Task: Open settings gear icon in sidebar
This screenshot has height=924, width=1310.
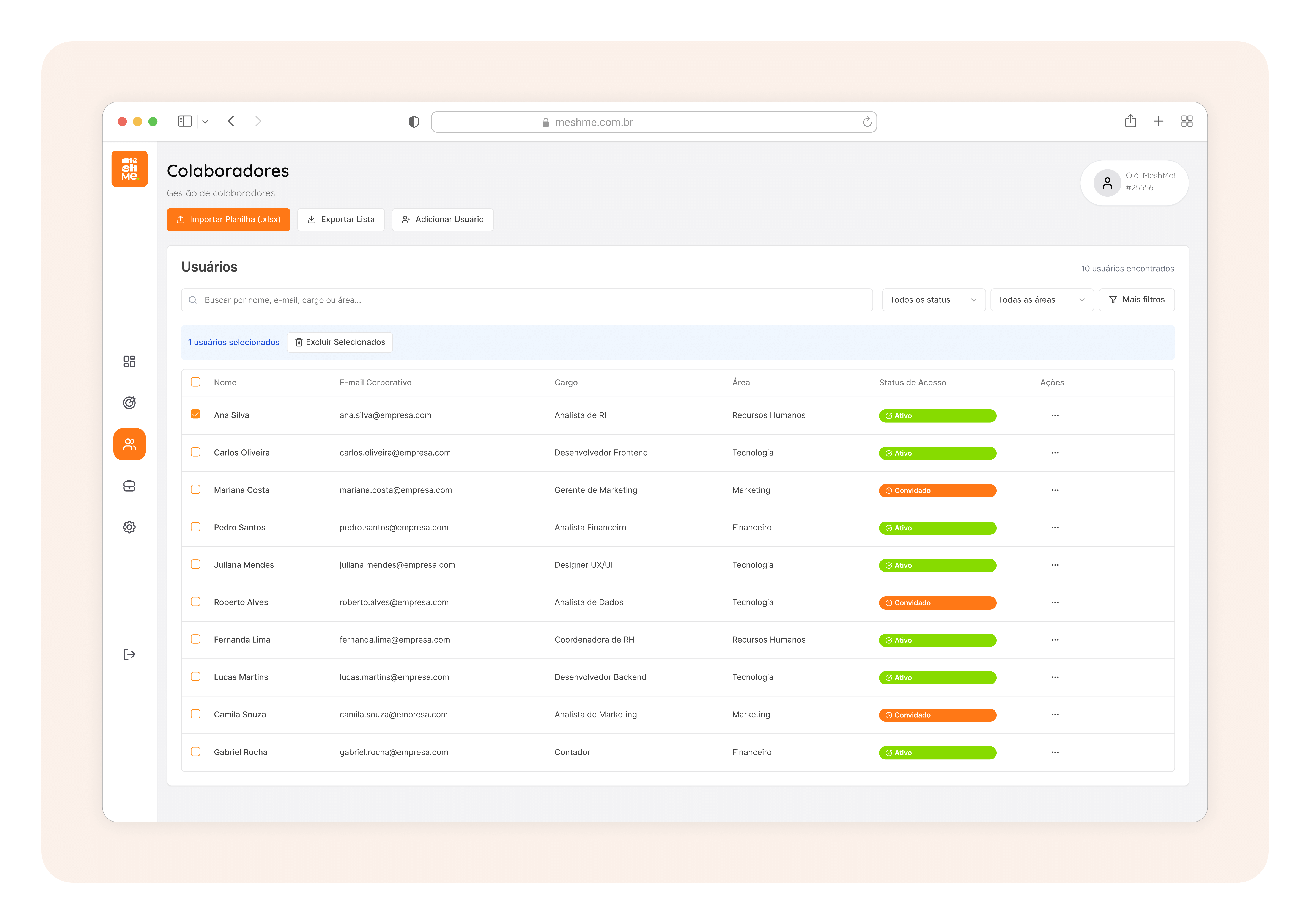Action: (129, 527)
